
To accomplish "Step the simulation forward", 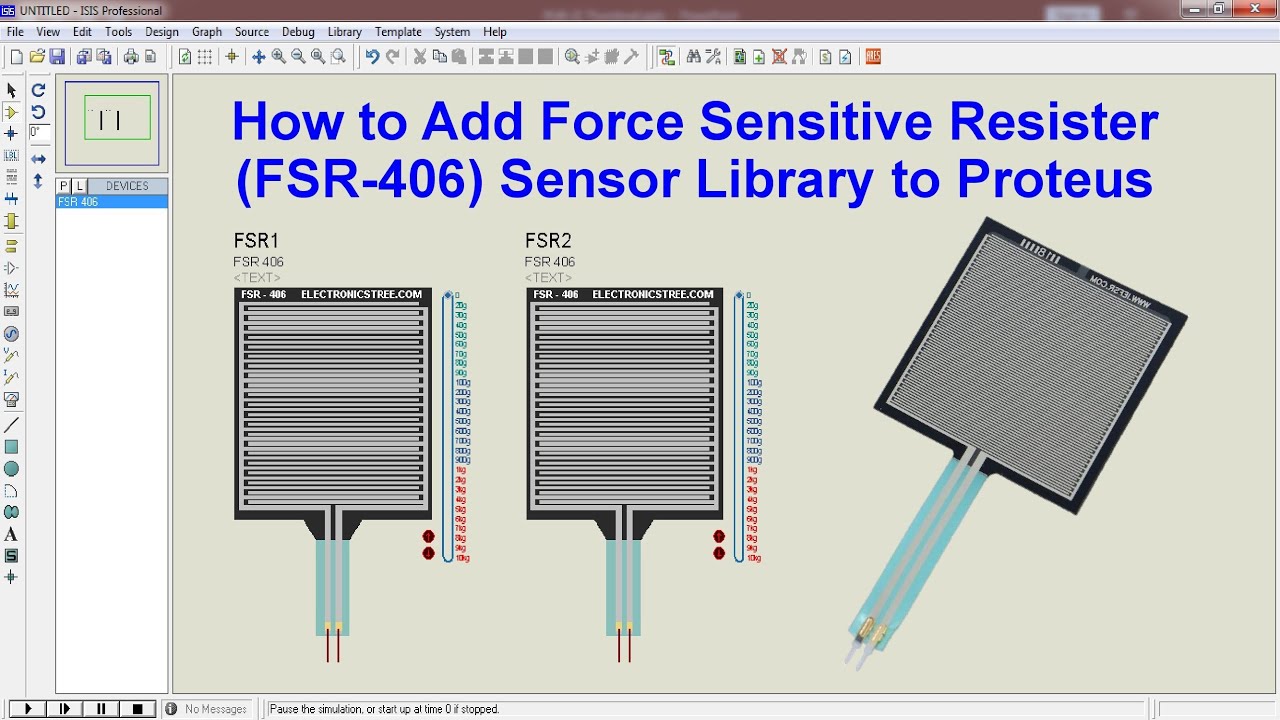I will [65, 709].
